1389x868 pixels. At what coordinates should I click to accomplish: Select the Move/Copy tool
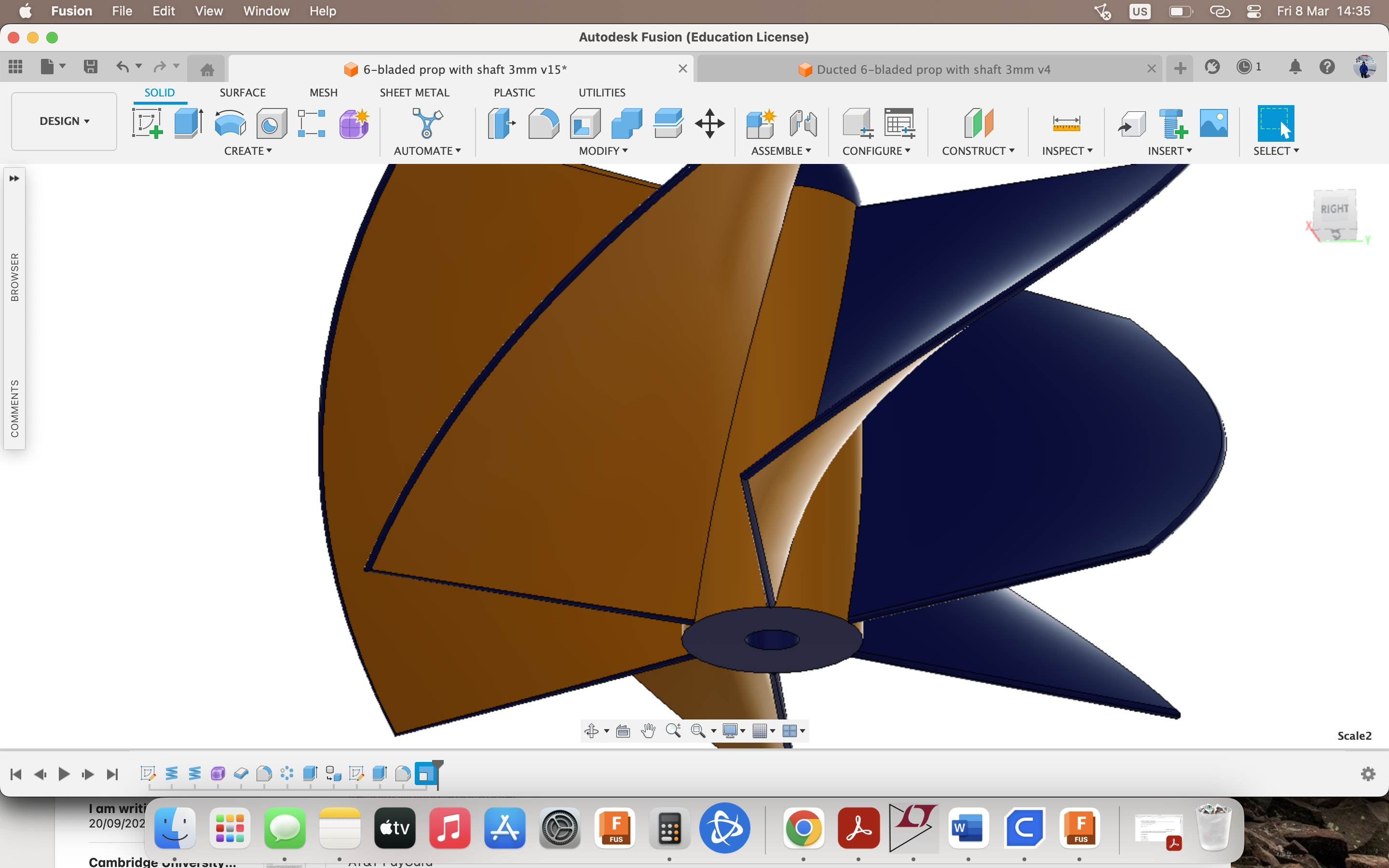pyautogui.click(x=710, y=123)
